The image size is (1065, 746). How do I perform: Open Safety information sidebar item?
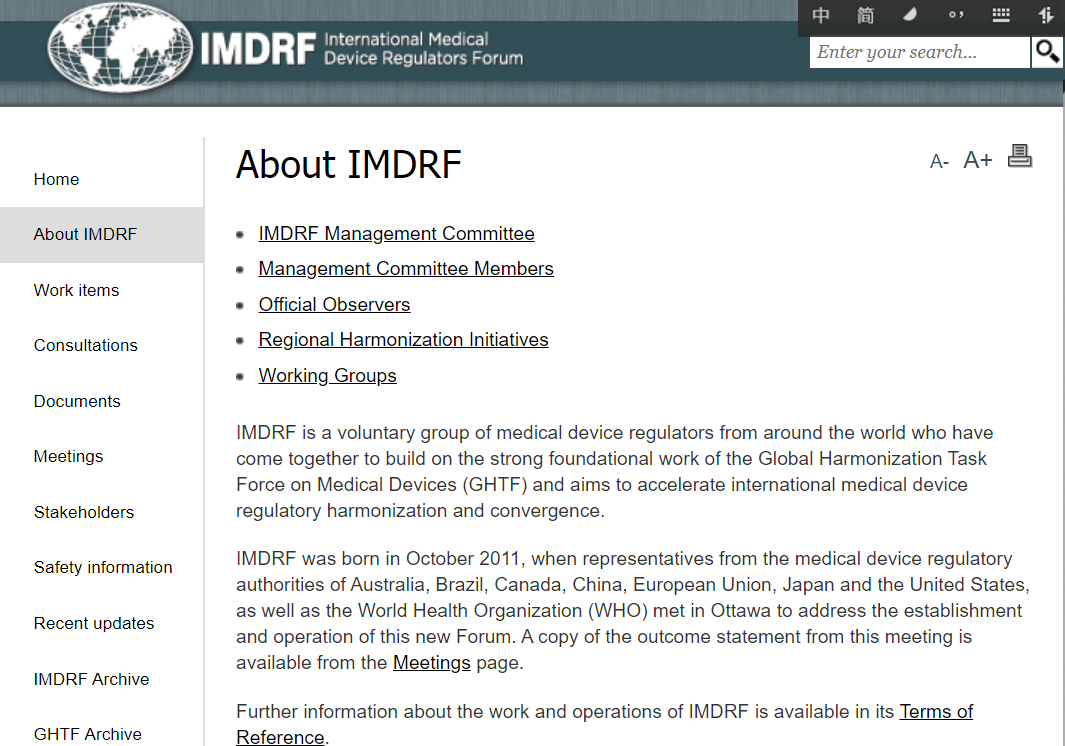(103, 567)
